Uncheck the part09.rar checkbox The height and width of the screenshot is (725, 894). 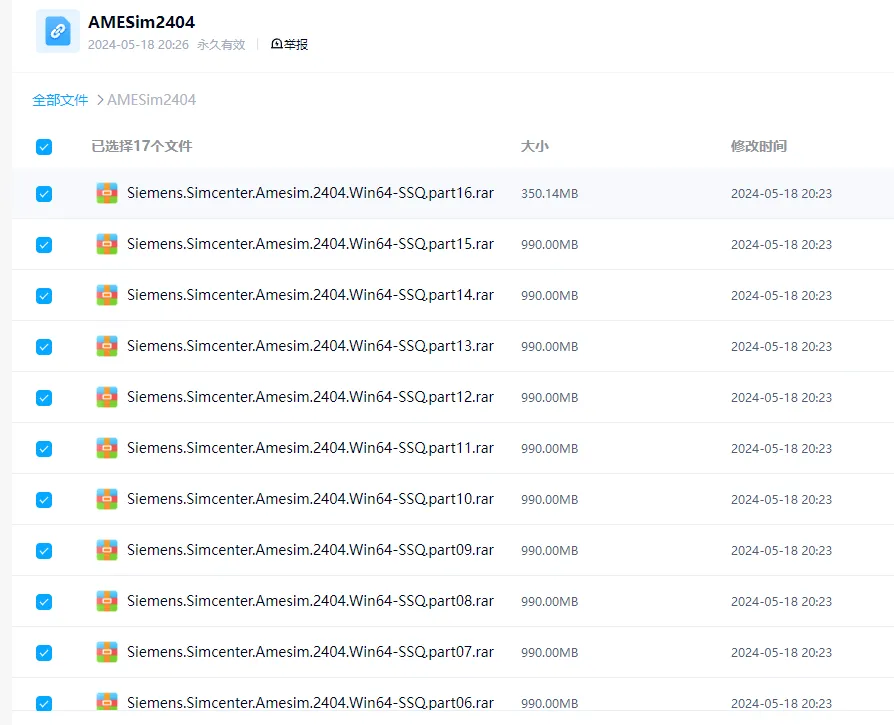[x=44, y=551]
